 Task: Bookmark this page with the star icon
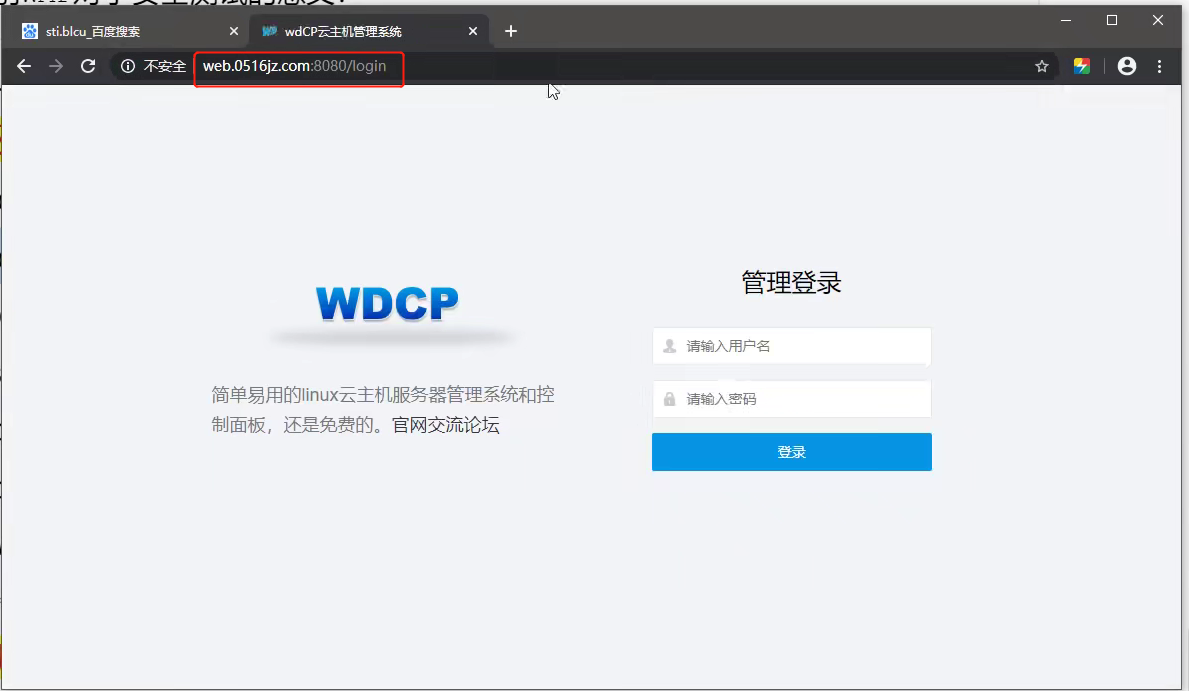point(1042,67)
